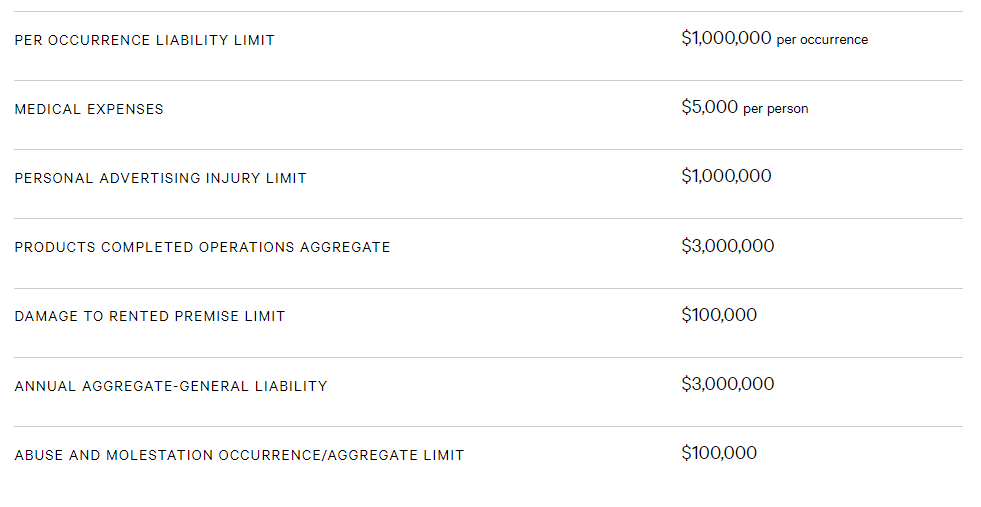Click the Personal Advertising Injury Limit label
Screen dimensions: 981x507
click(x=161, y=178)
